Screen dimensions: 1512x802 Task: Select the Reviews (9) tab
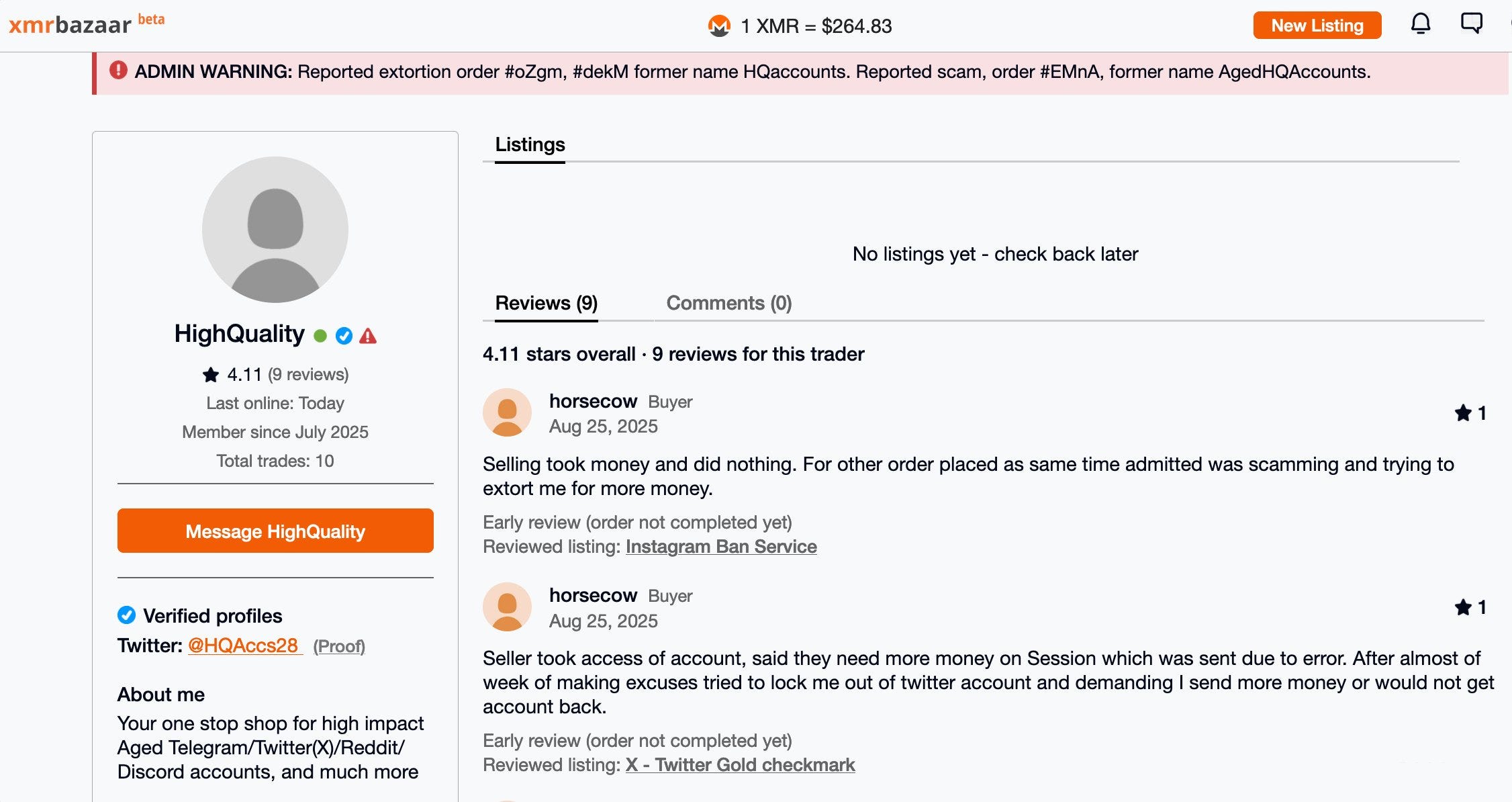(546, 303)
